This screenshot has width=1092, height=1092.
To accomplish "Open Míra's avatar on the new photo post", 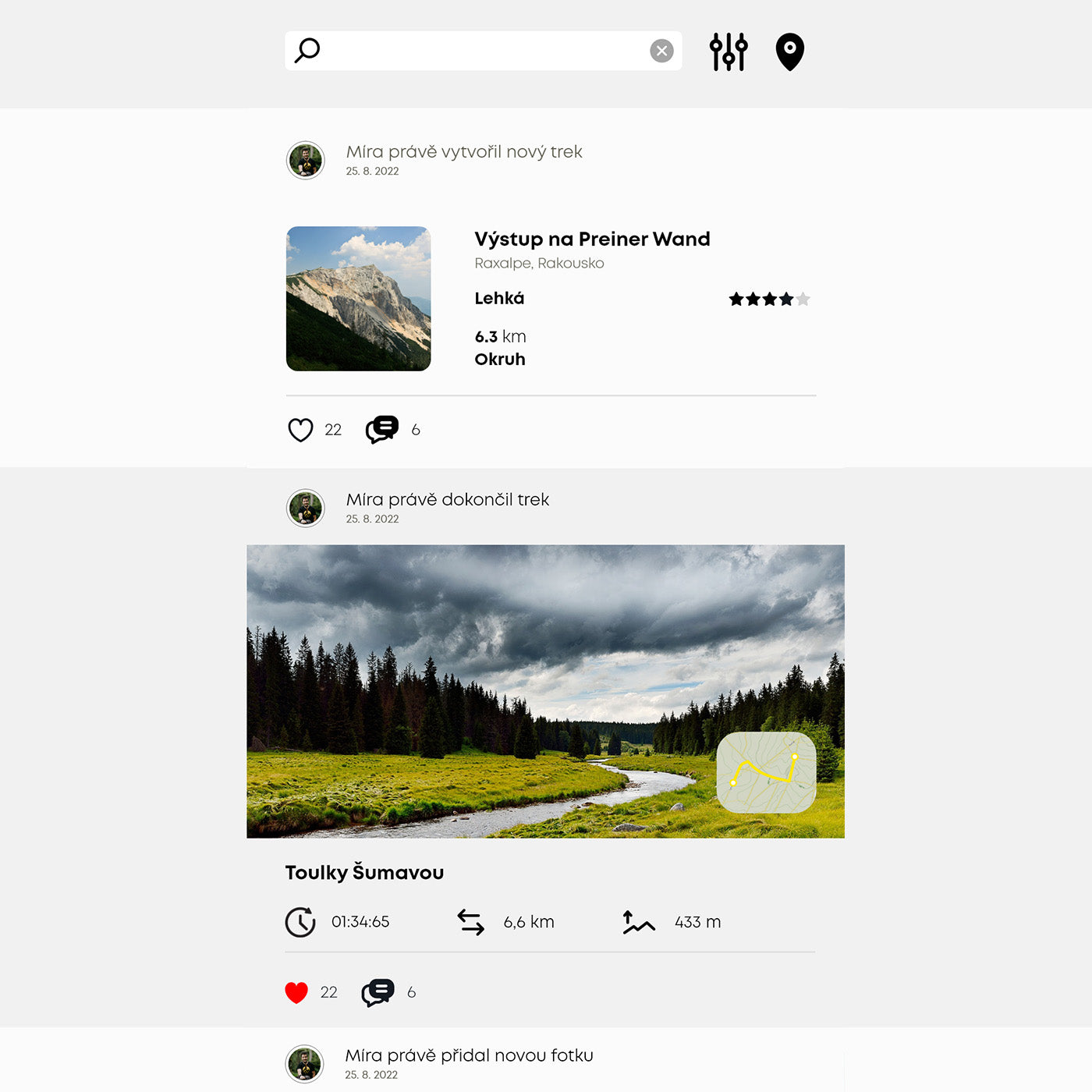I will point(305,1064).
